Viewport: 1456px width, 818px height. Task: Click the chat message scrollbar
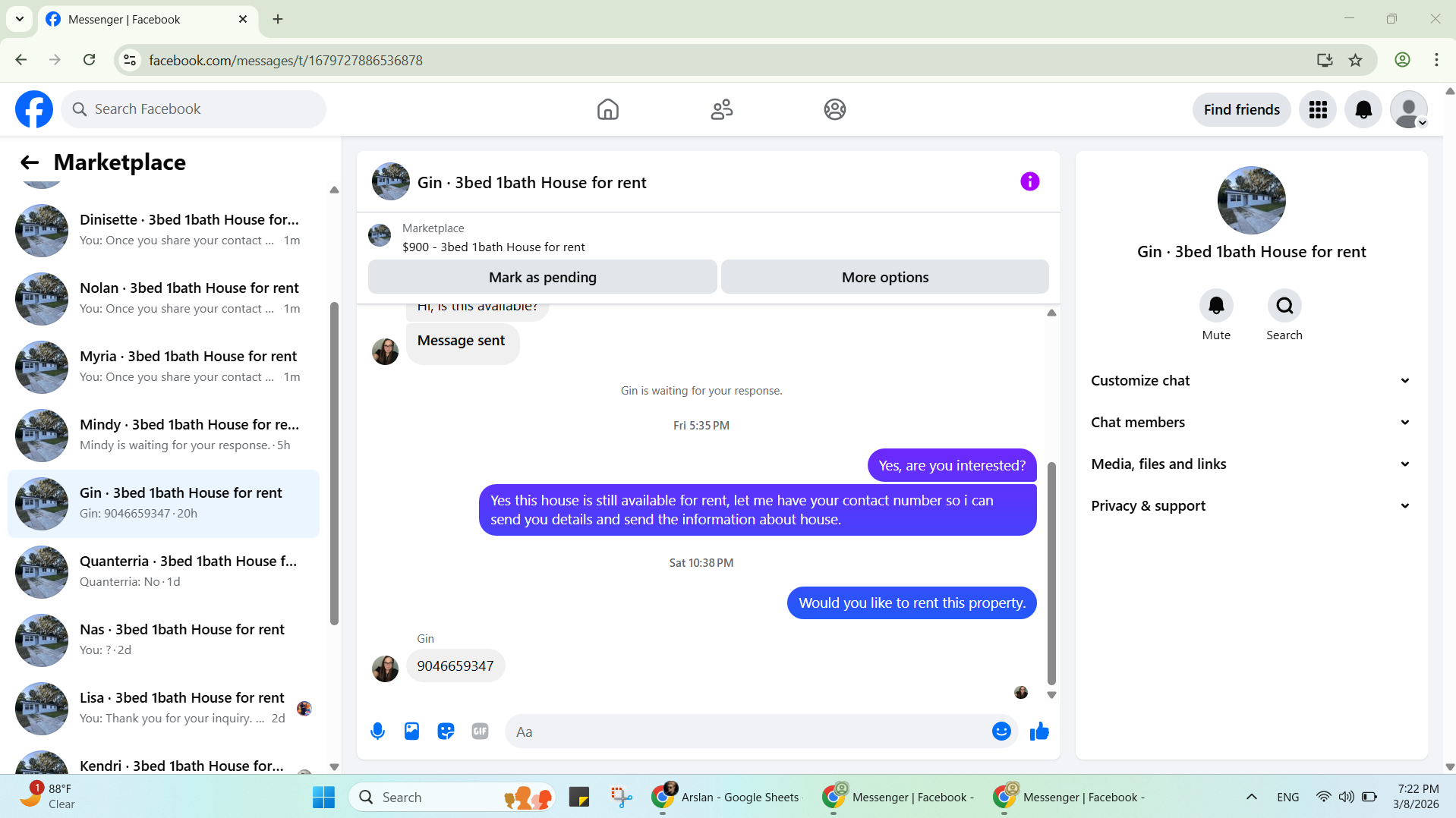pos(1051,573)
